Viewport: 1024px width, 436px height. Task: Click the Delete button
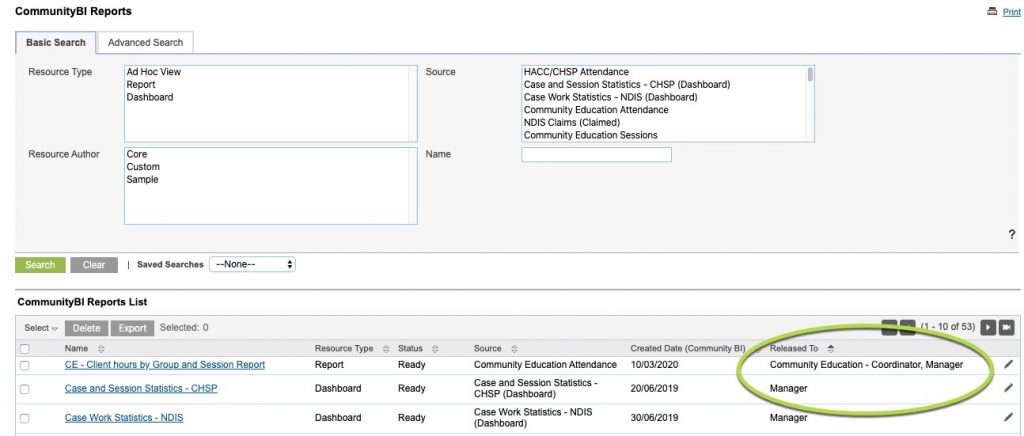(x=87, y=328)
